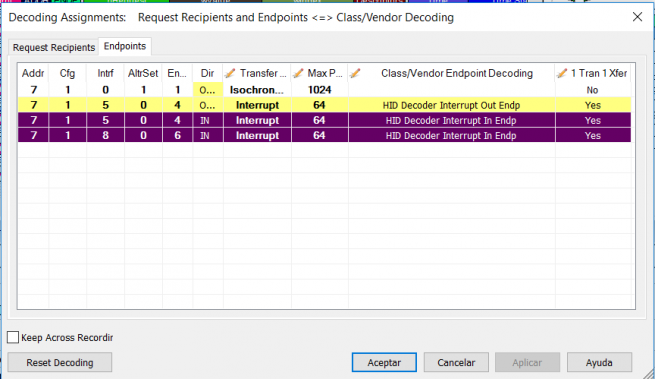Open decoding cell for interface 8 endpoint 6
The width and height of the screenshot is (655, 379).
click(451, 135)
